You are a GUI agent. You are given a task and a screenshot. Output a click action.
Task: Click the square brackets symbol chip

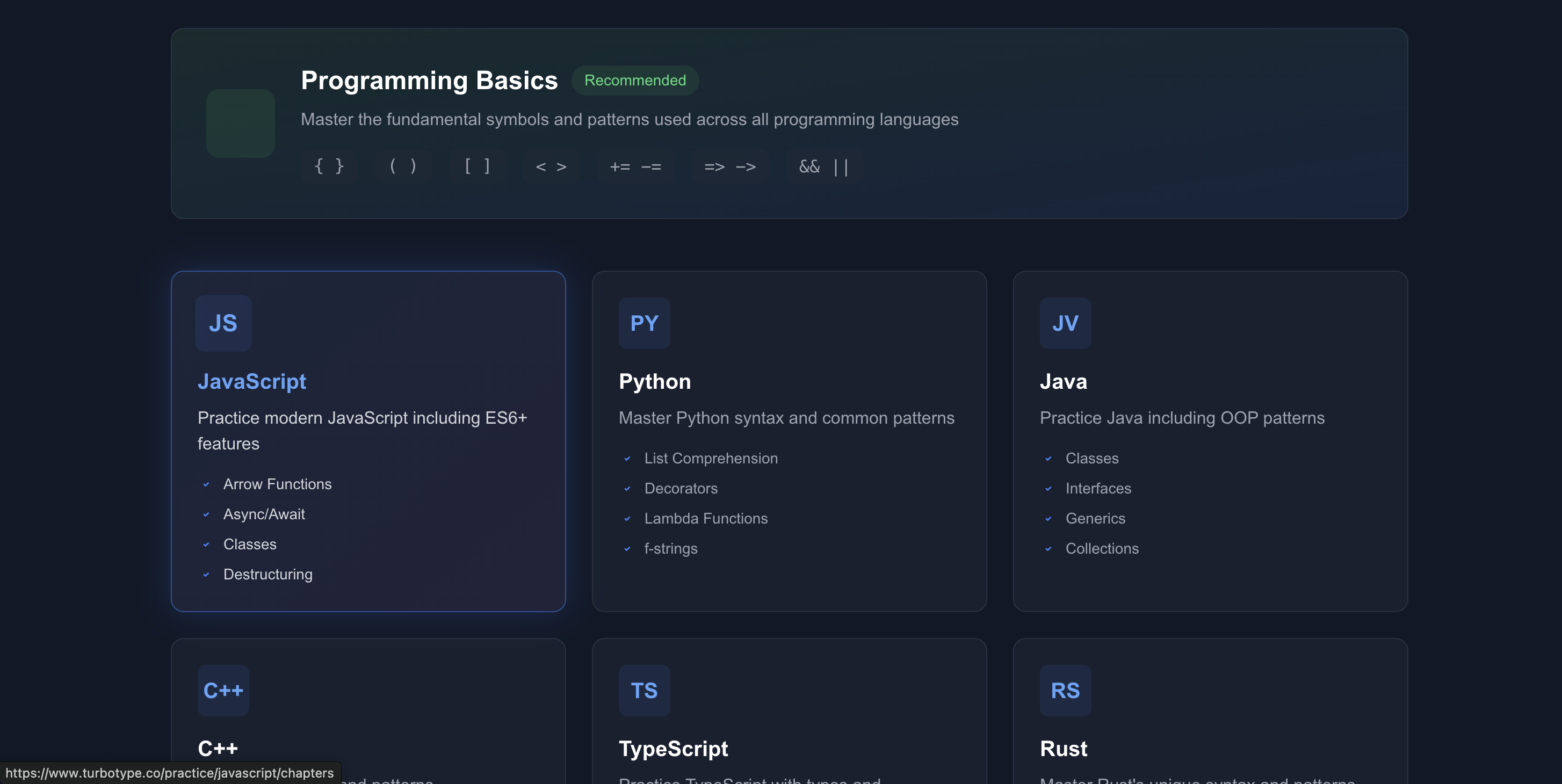476,166
